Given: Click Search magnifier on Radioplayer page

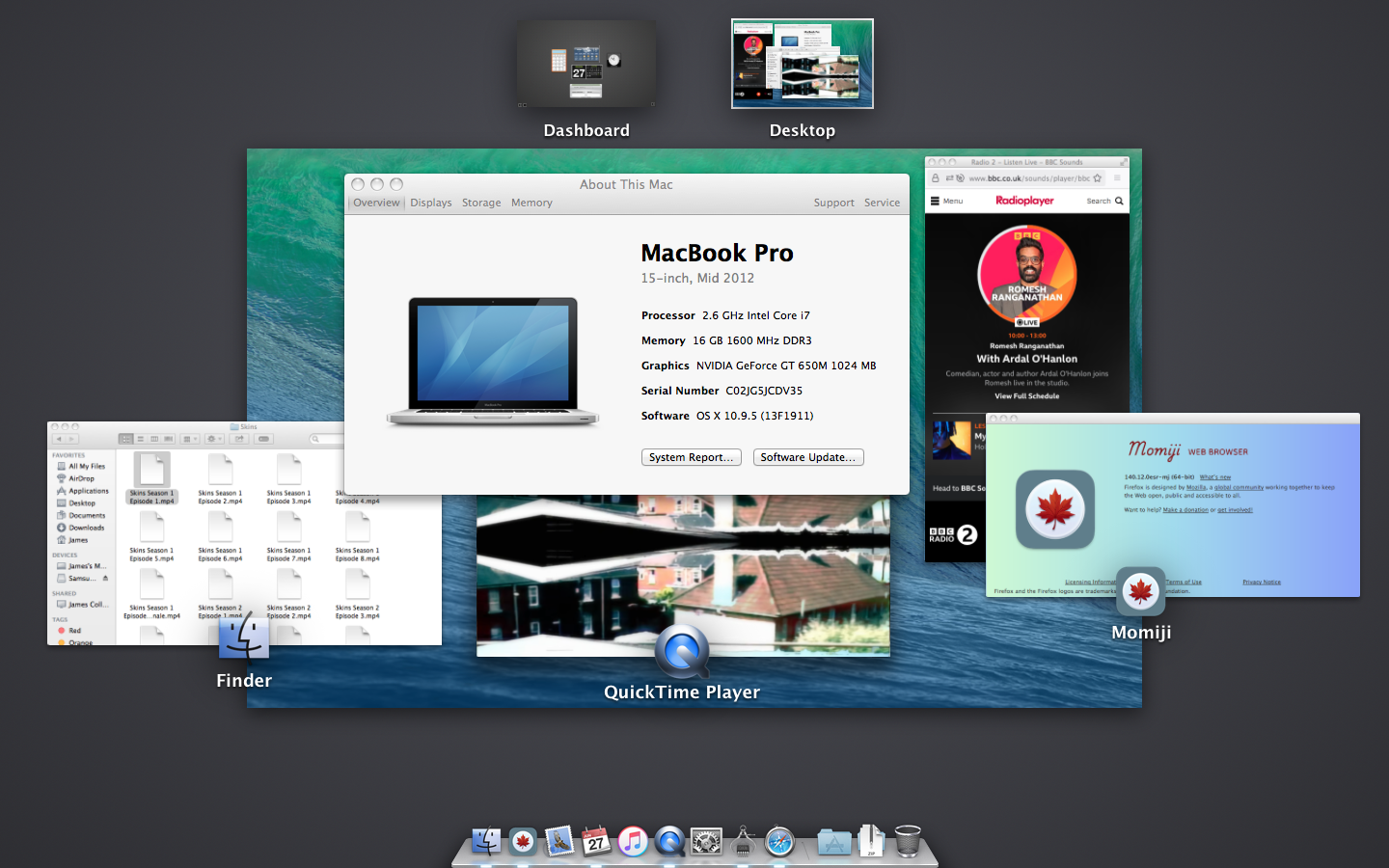Looking at the screenshot, I should click(1119, 201).
